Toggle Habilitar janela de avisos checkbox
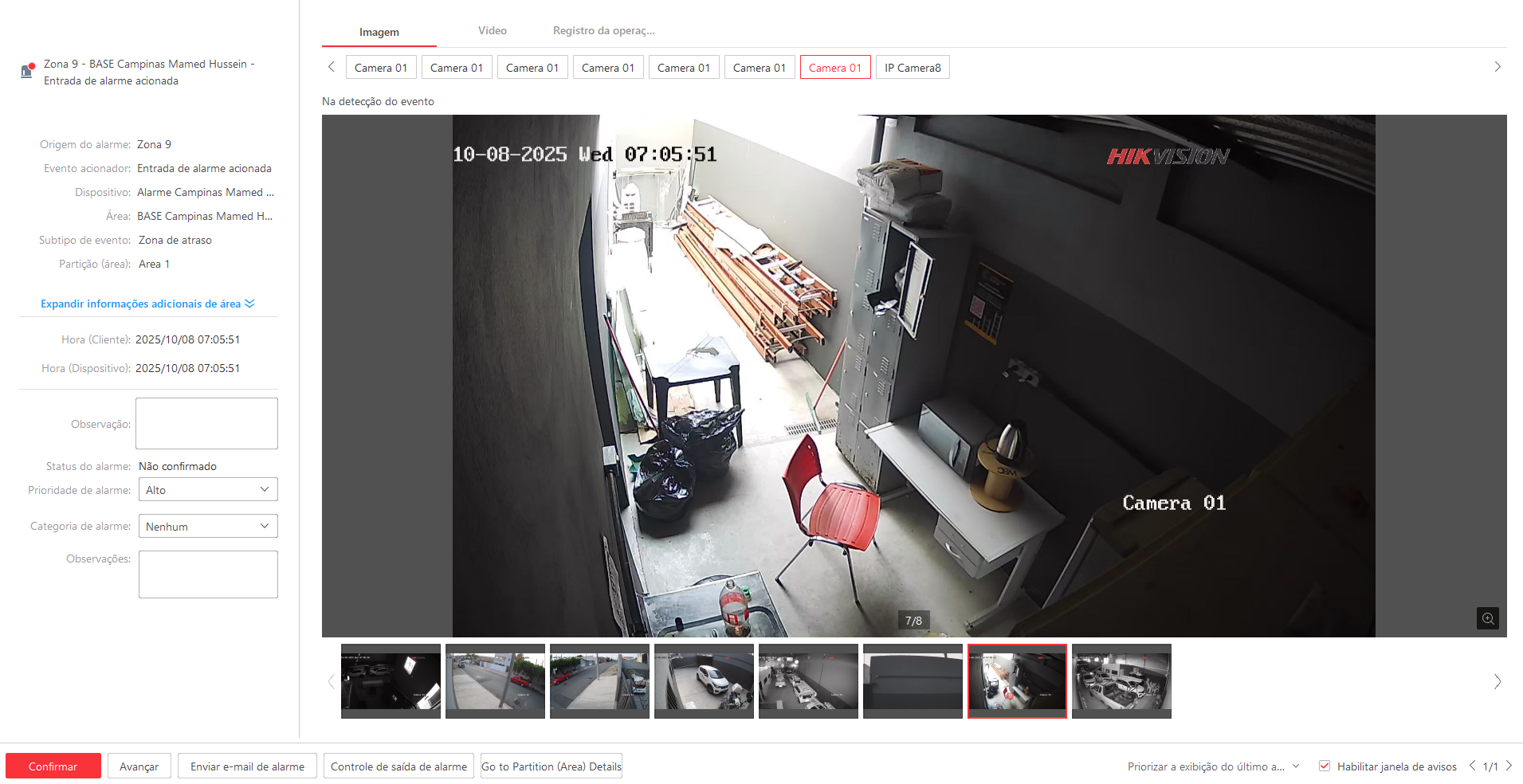The height and width of the screenshot is (784, 1523). pyautogui.click(x=1325, y=766)
